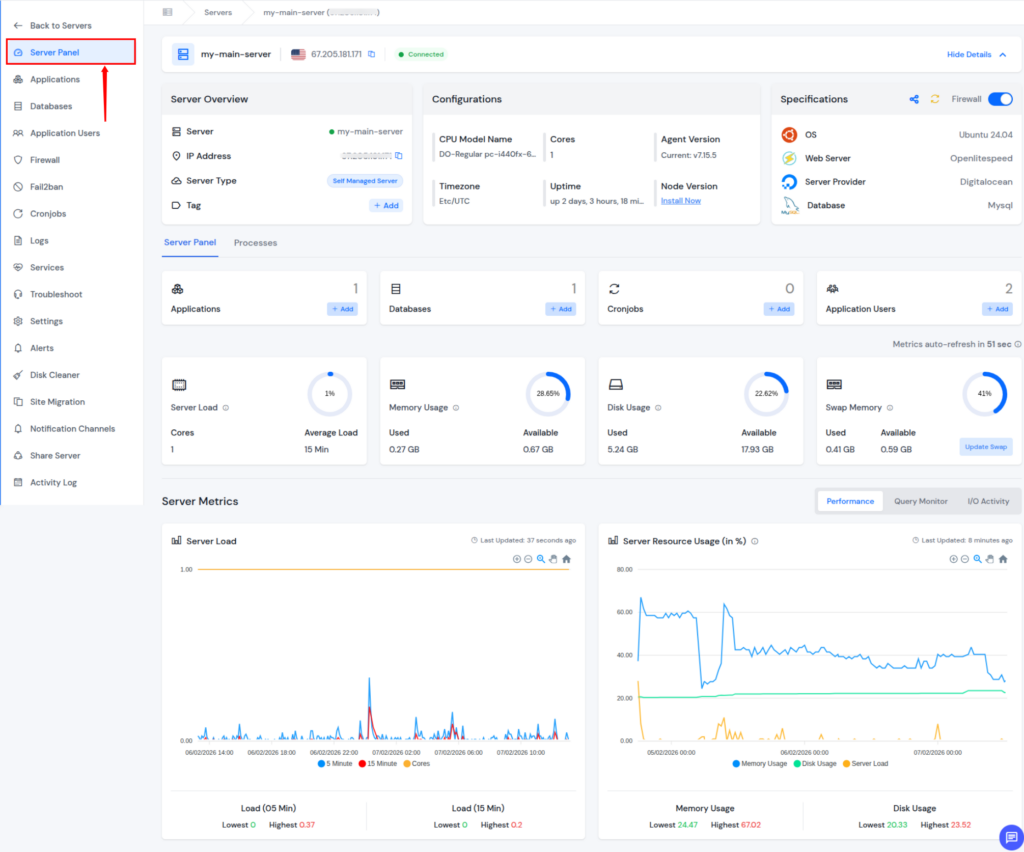Open the Query Monitor tab
Viewport: 1024px width, 852px height.
click(920, 500)
